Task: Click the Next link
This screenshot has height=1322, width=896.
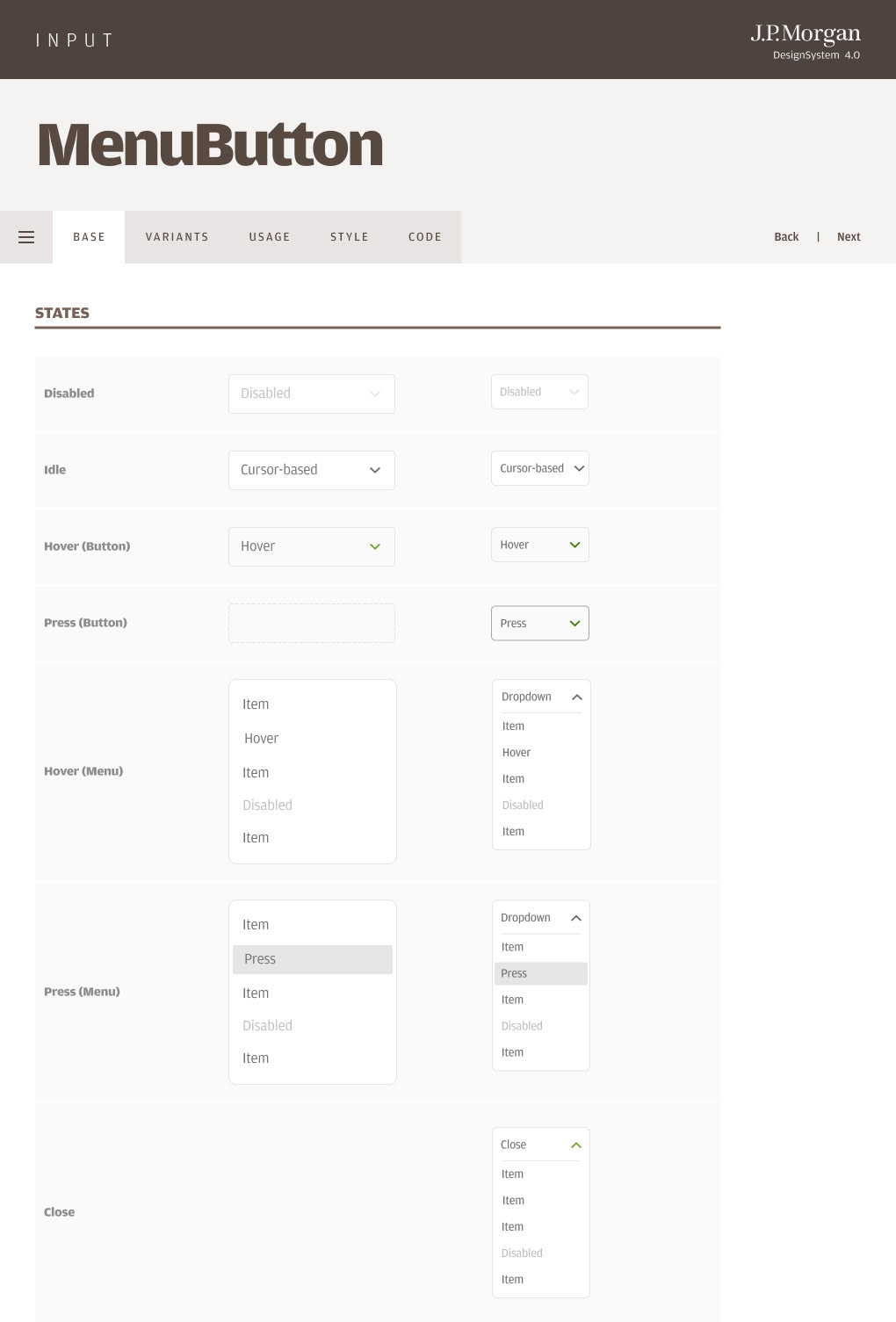Action: [x=849, y=237]
